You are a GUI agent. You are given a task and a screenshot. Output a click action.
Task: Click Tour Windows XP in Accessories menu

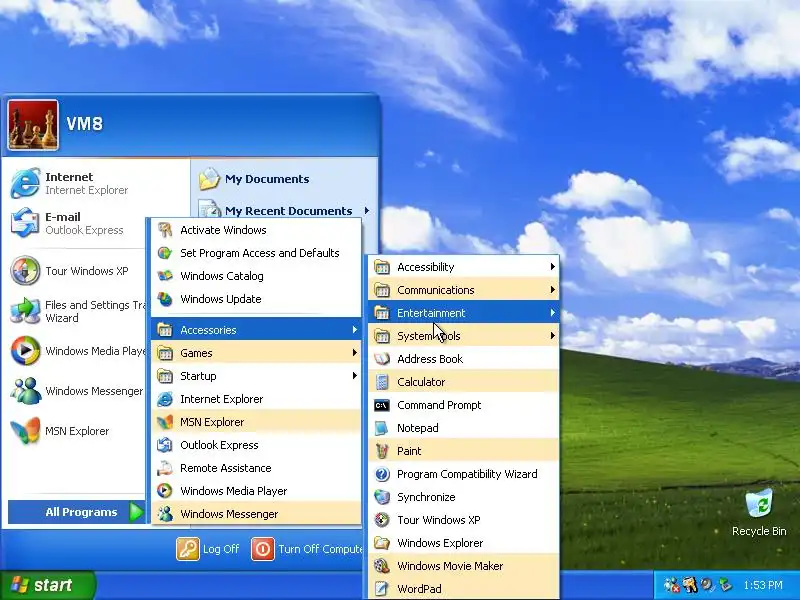pos(463,520)
